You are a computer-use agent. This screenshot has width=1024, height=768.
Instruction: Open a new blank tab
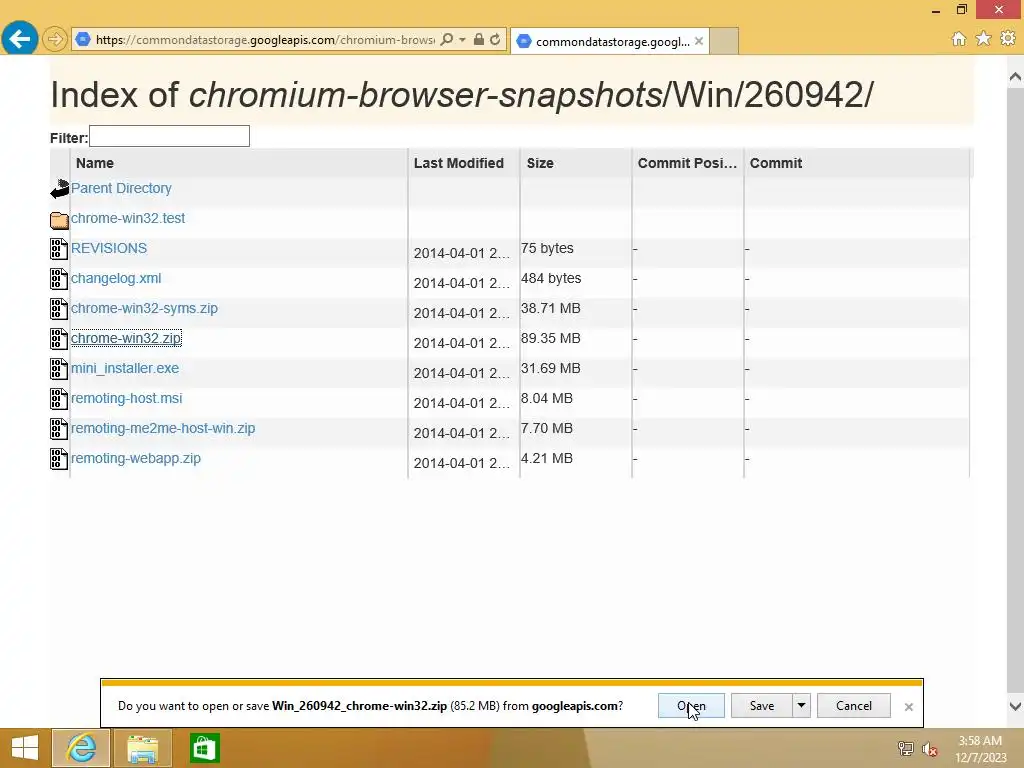(x=724, y=41)
